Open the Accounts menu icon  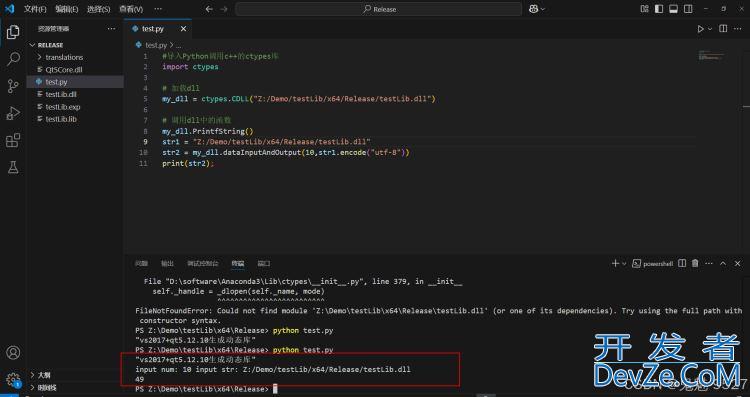13,353
